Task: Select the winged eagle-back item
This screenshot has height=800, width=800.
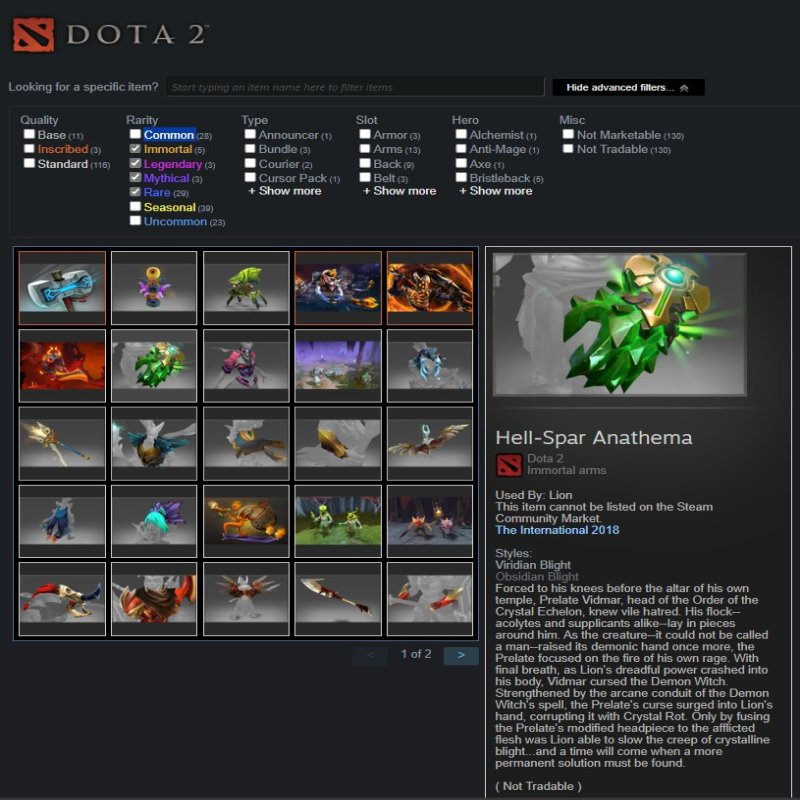Action: (x=430, y=443)
